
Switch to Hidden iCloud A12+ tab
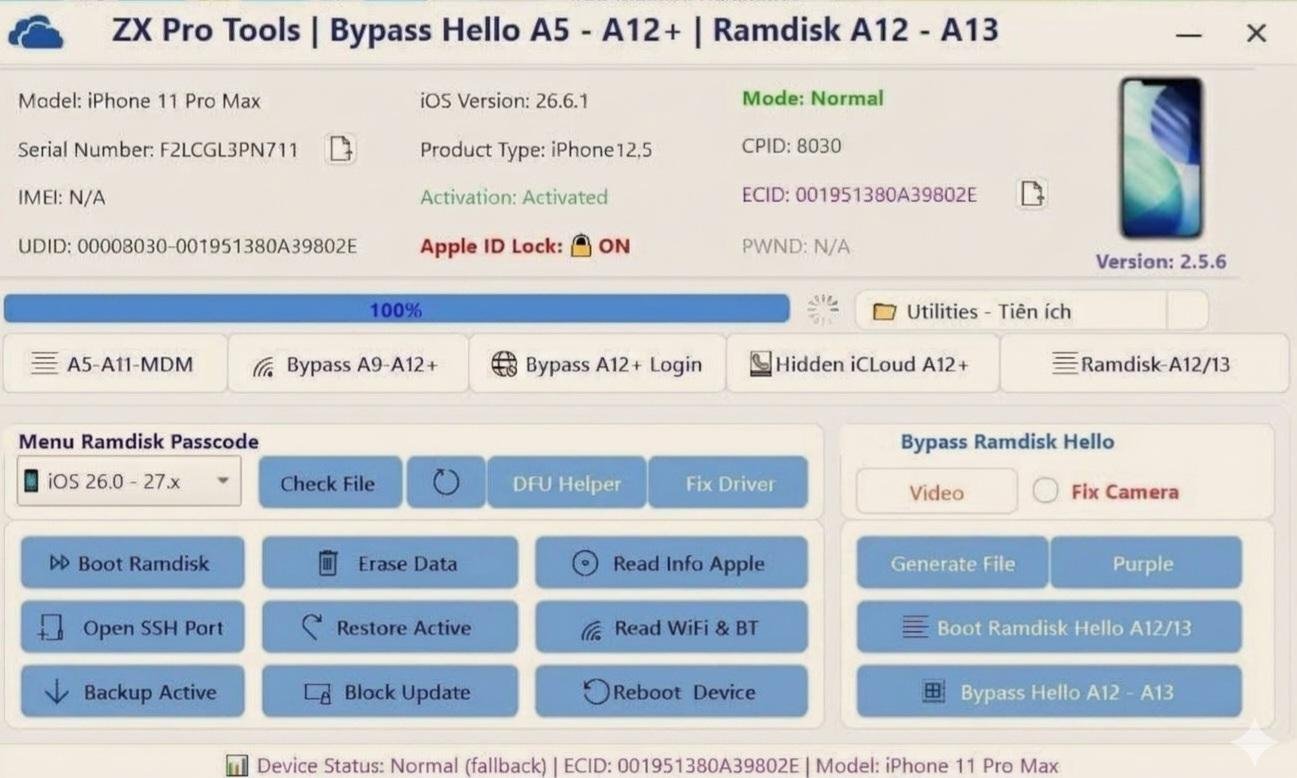(863, 365)
